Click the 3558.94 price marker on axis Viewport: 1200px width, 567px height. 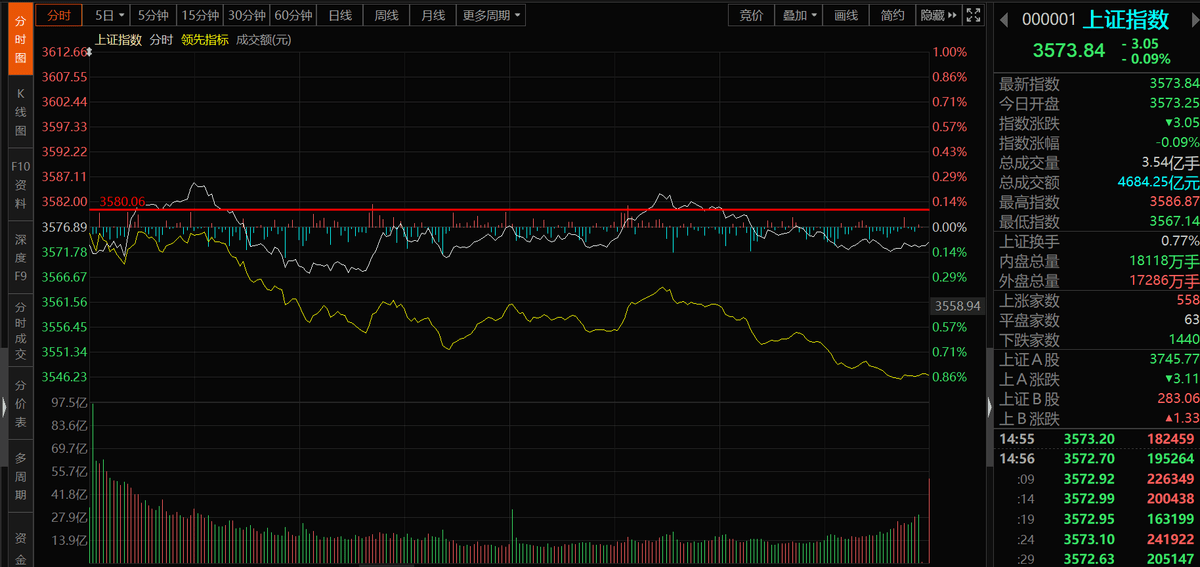(956, 306)
